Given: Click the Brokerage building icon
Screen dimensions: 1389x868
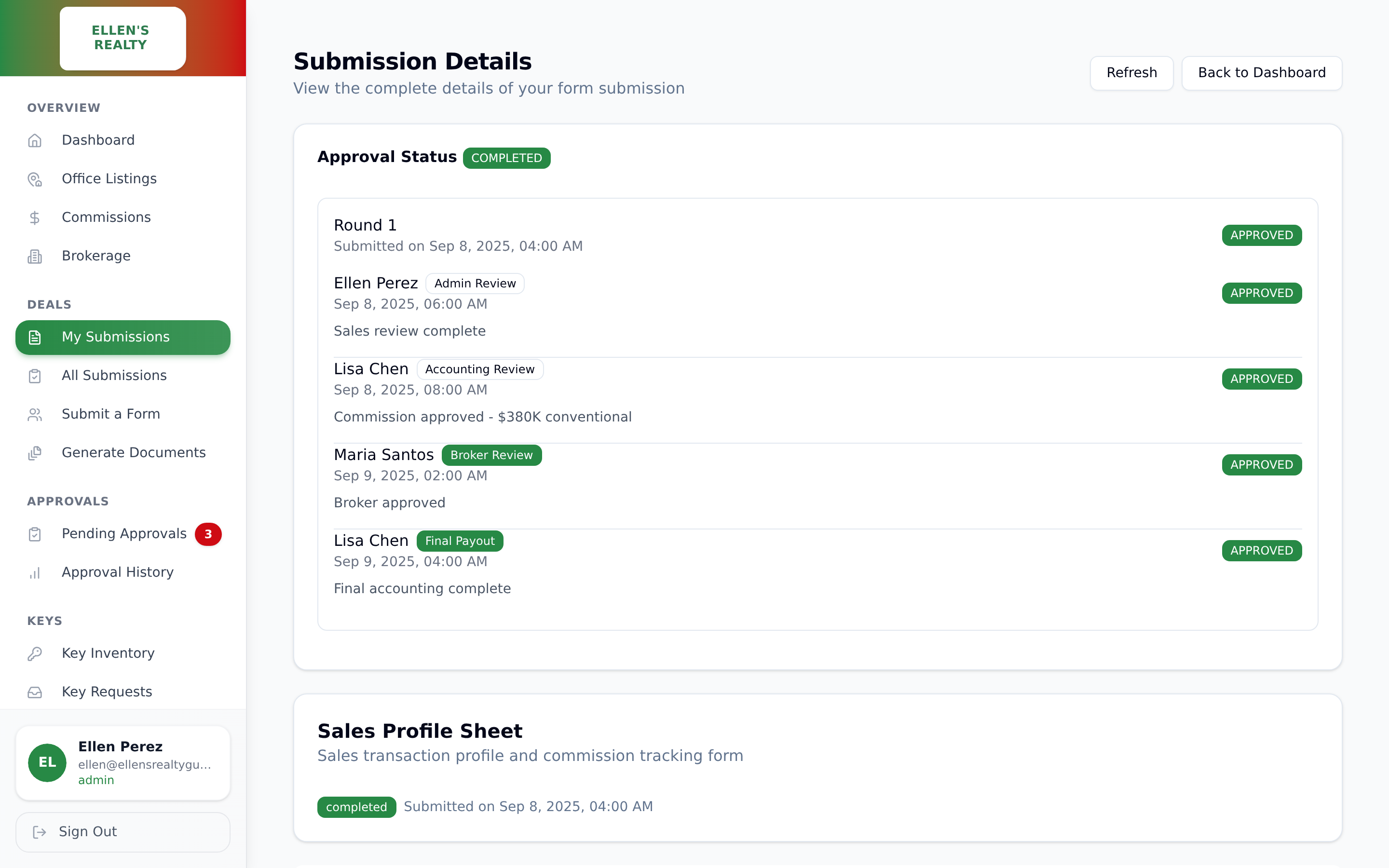Looking at the screenshot, I should [x=35, y=256].
